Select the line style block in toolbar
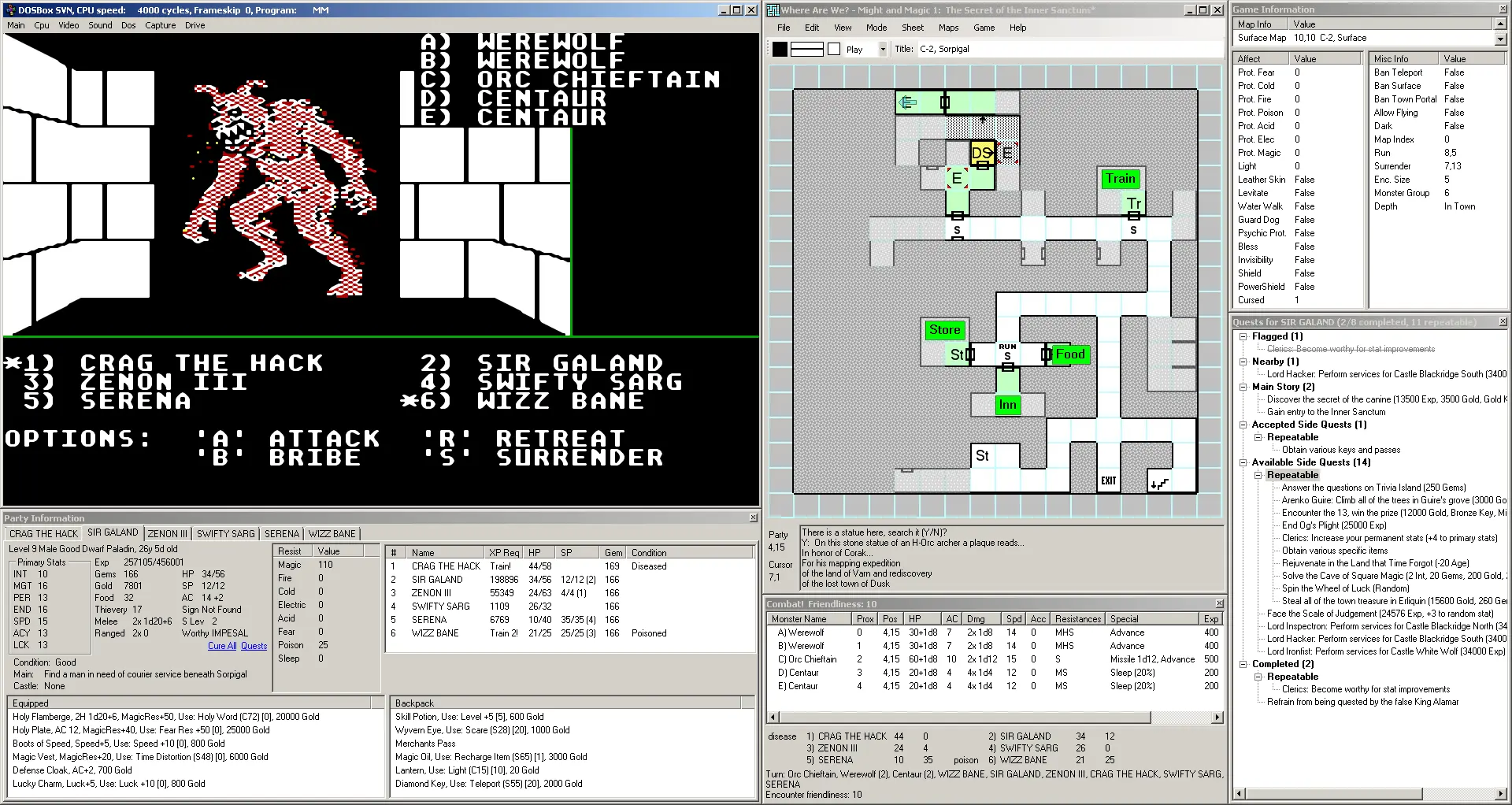The image size is (1512, 805). point(806,49)
